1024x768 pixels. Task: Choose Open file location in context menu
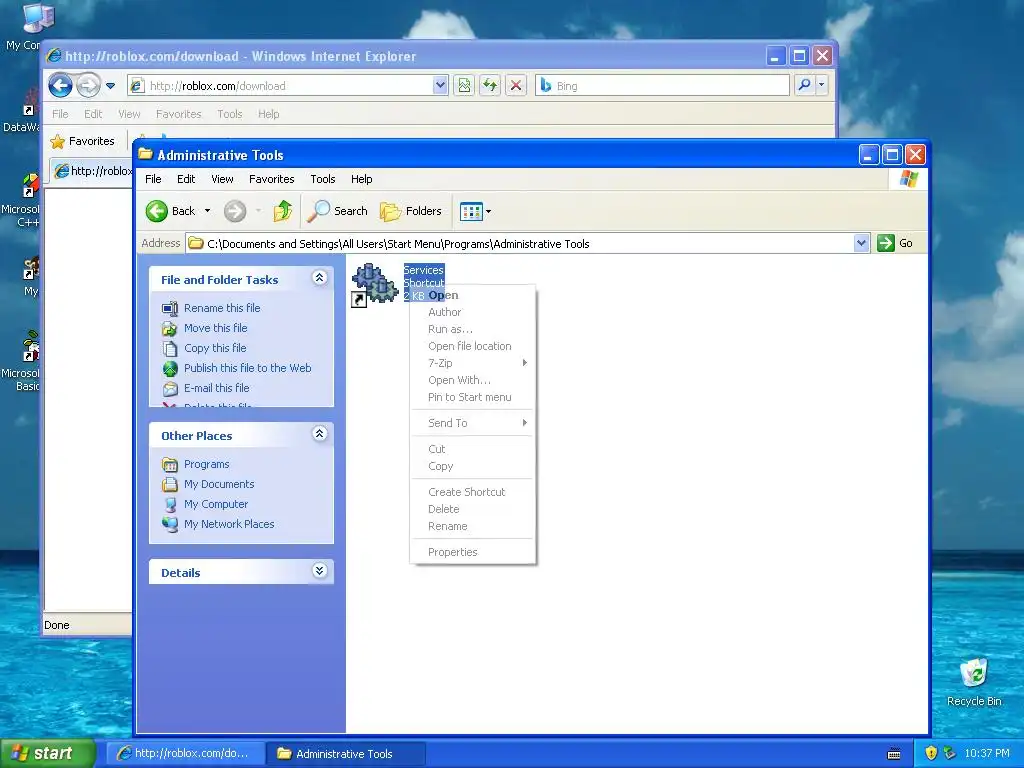(472, 346)
